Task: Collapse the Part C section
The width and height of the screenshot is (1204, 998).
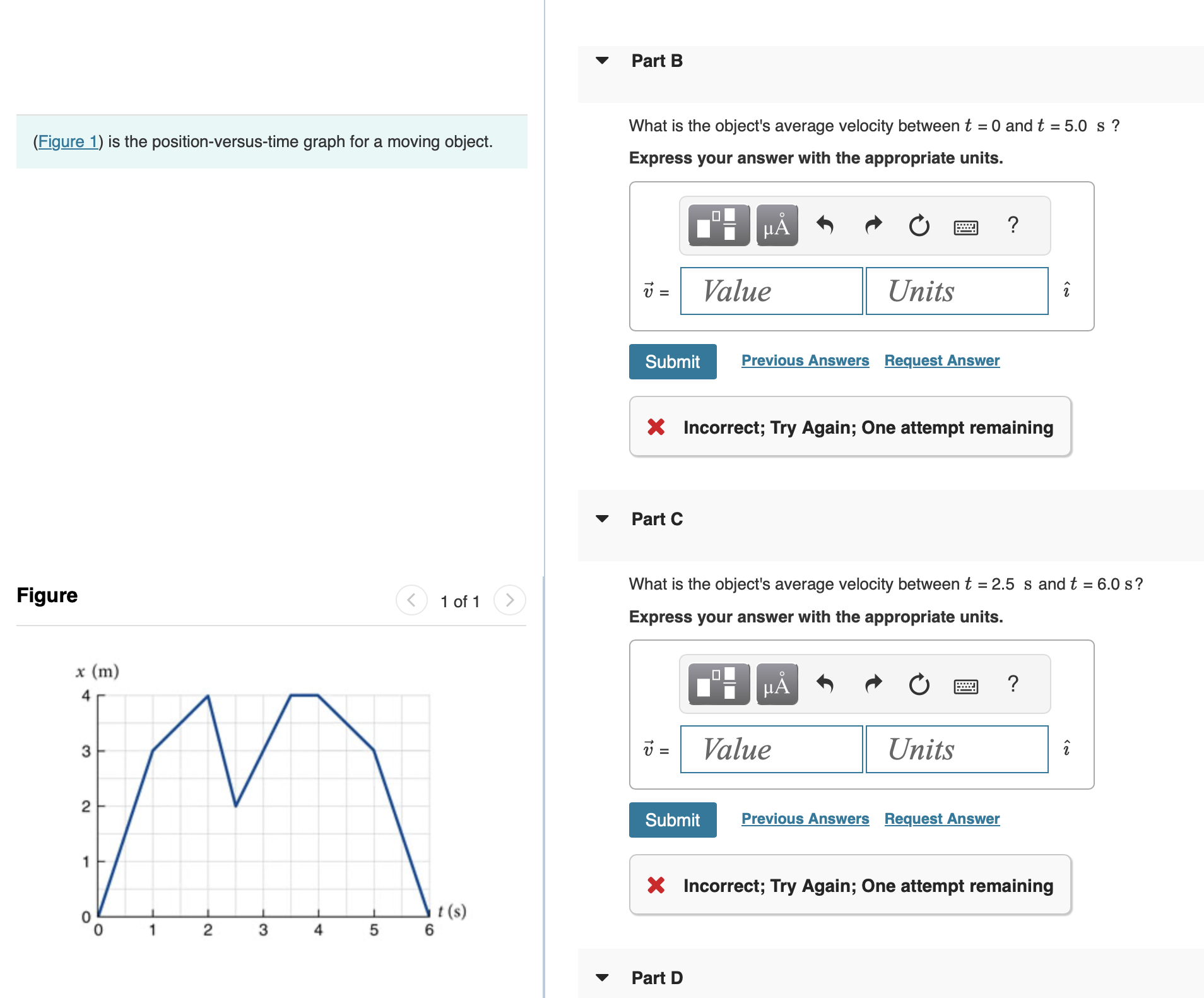Action: (x=603, y=518)
